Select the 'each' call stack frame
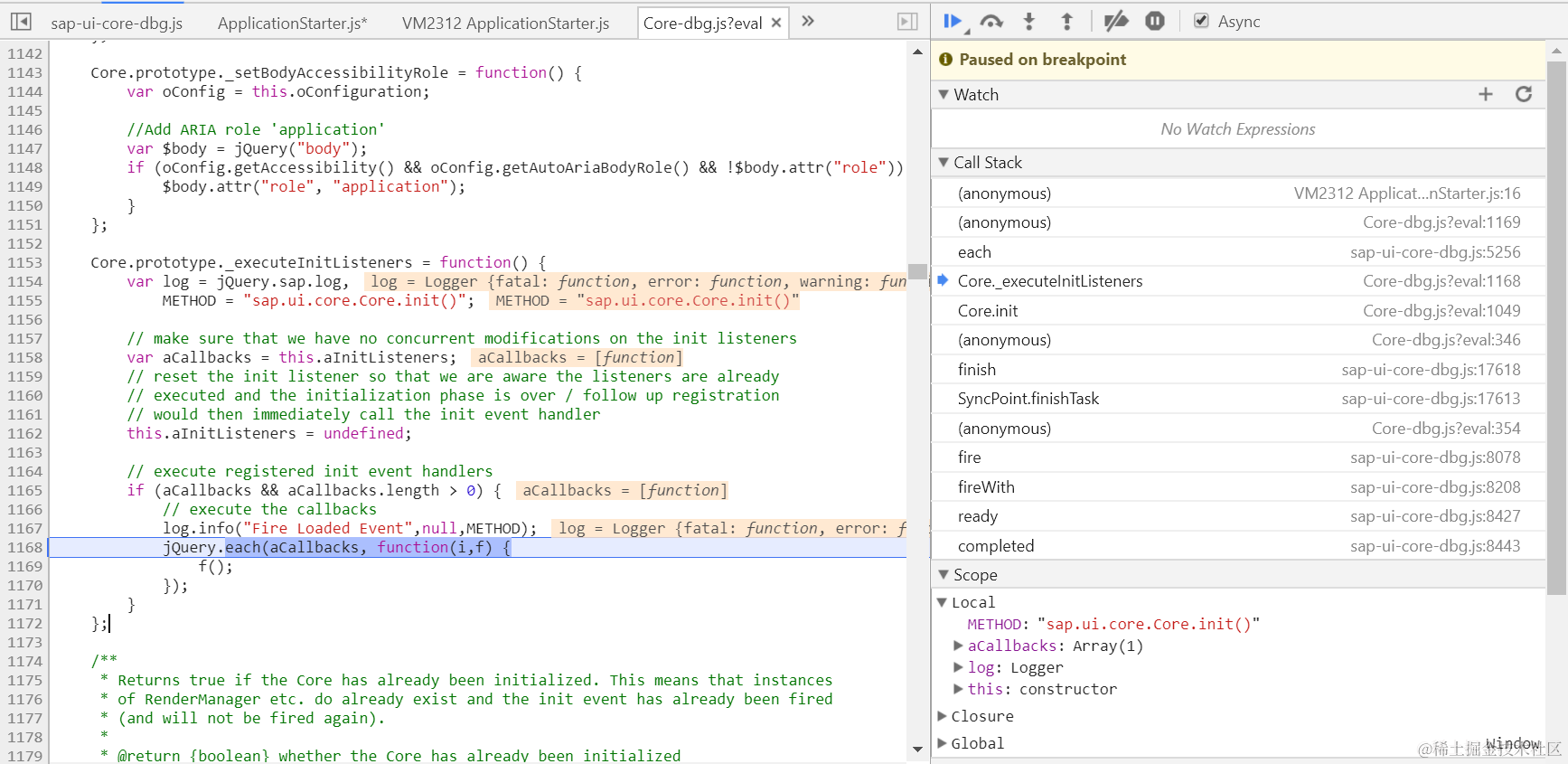This screenshot has height=764, width=1568. (1238, 252)
